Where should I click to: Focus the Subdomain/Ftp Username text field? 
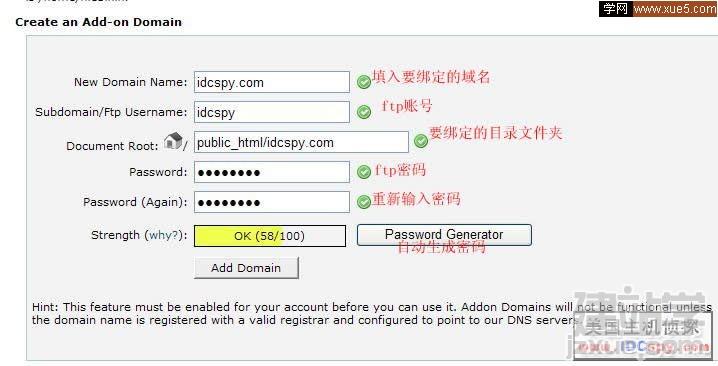click(272, 112)
